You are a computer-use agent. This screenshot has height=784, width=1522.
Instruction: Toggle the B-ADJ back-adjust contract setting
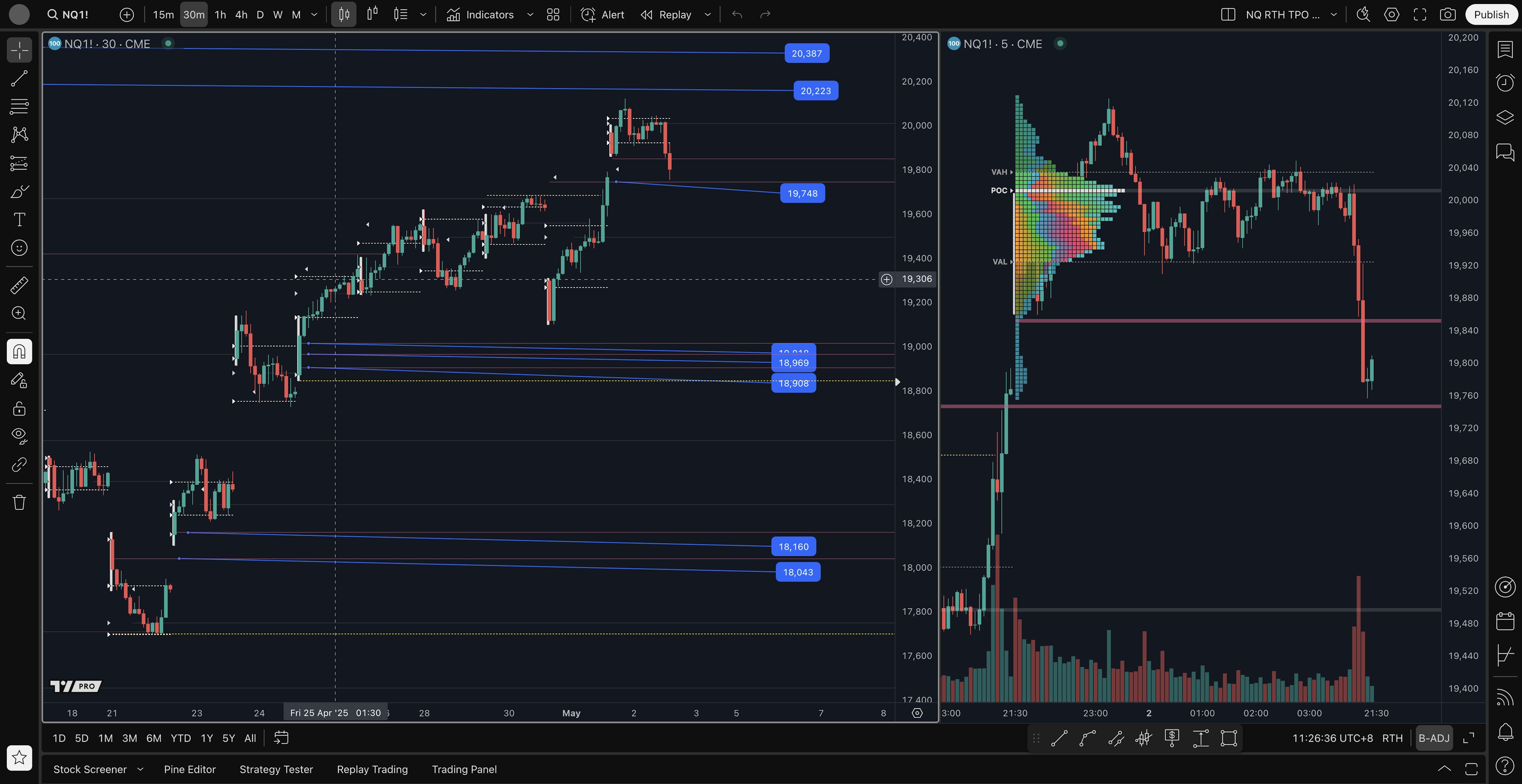pyautogui.click(x=1433, y=738)
